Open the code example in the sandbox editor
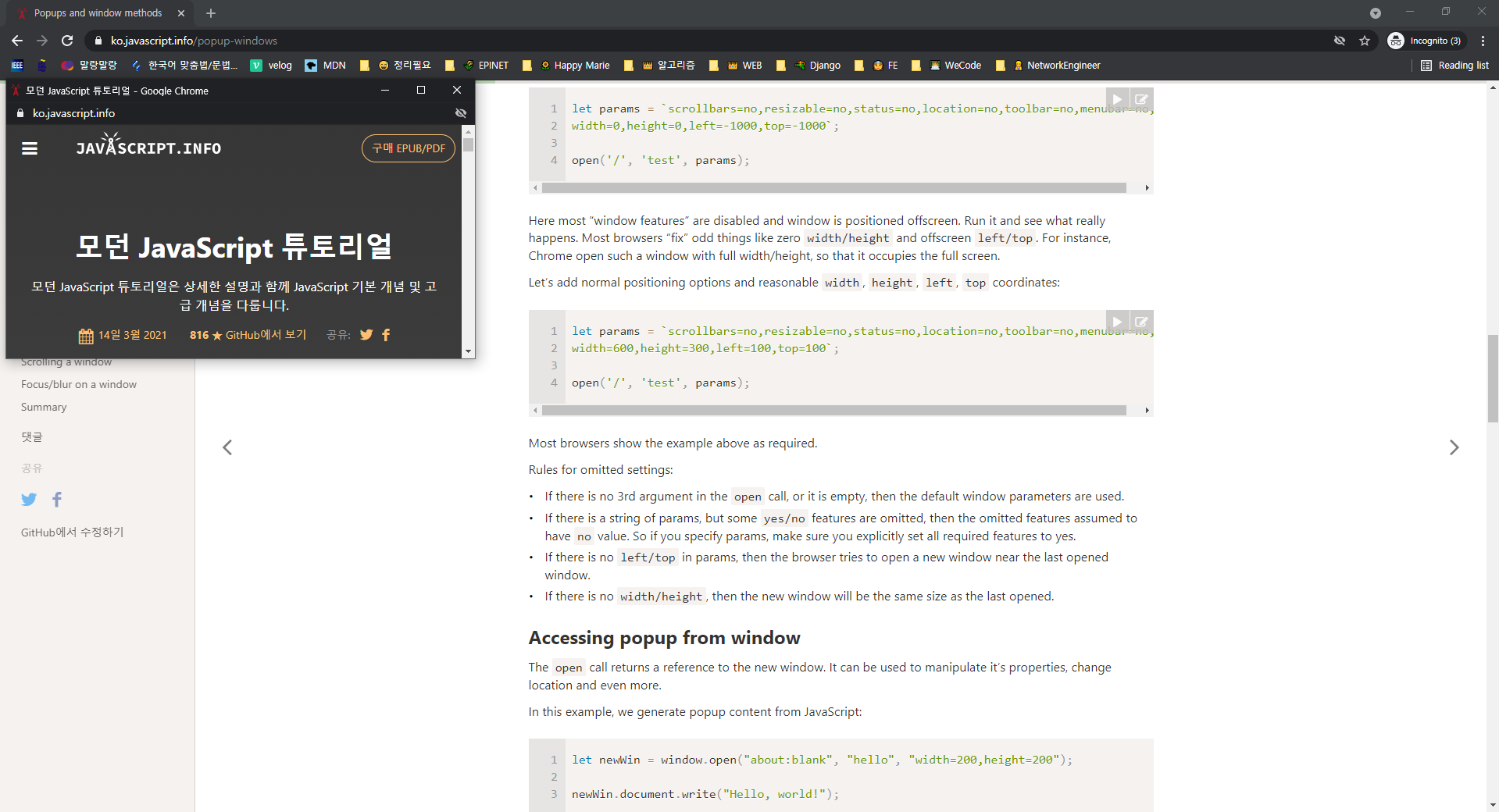 [x=1141, y=99]
